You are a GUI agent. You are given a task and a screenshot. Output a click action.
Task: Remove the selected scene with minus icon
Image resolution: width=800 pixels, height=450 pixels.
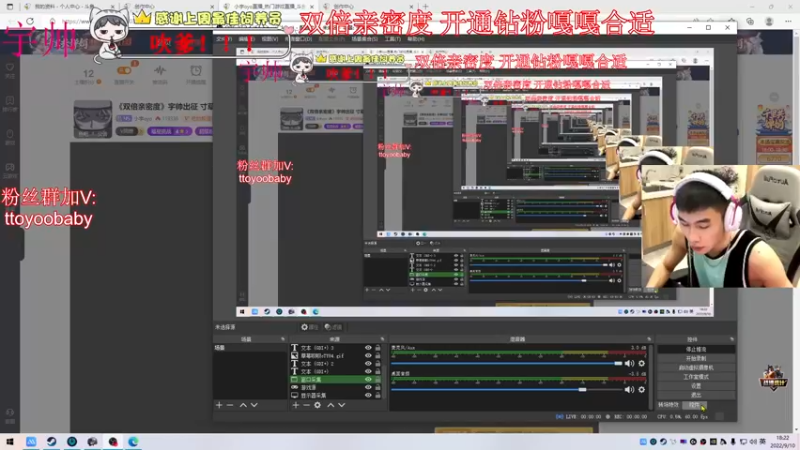point(230,405)
